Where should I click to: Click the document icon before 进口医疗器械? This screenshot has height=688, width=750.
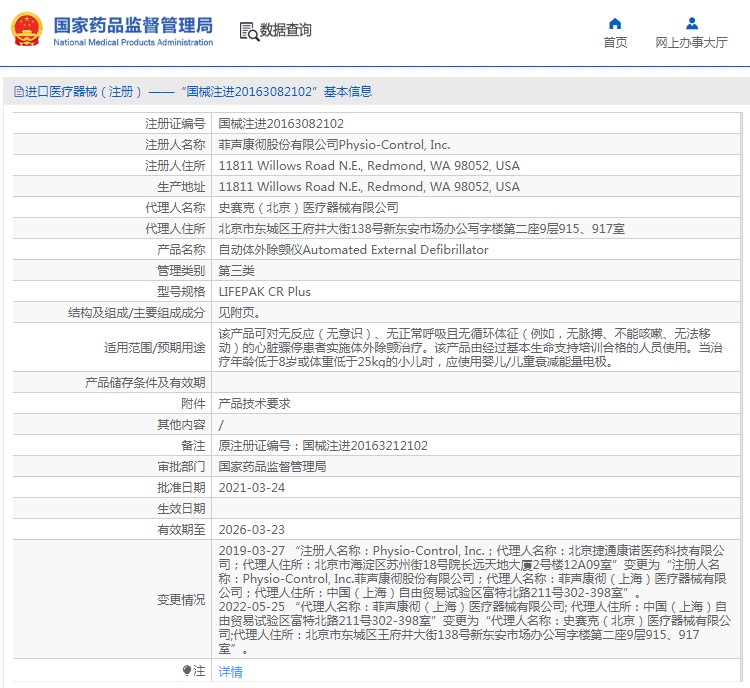pos(19,91)
